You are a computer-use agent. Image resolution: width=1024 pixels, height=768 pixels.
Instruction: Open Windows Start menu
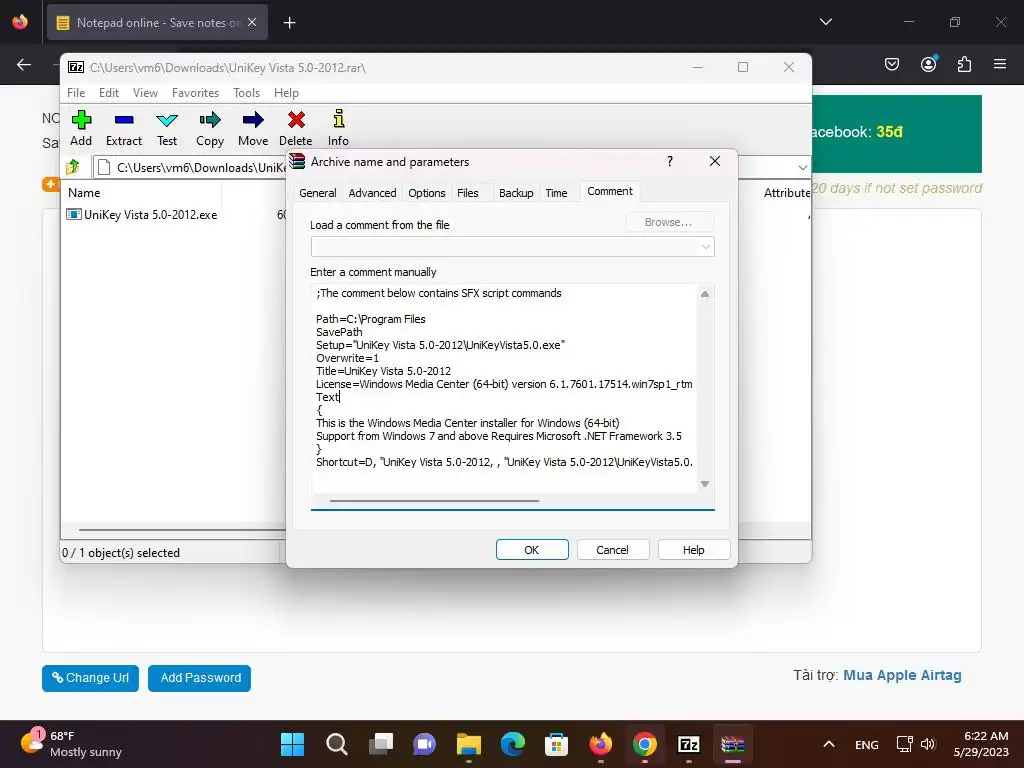coord(292,744)
